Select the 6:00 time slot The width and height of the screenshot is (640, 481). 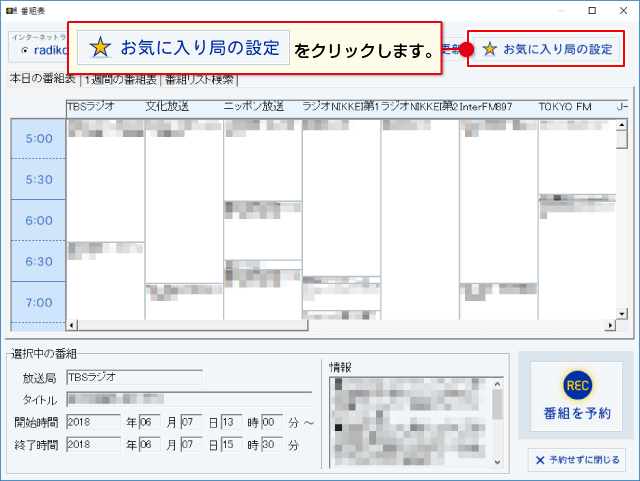click(38, 220)
